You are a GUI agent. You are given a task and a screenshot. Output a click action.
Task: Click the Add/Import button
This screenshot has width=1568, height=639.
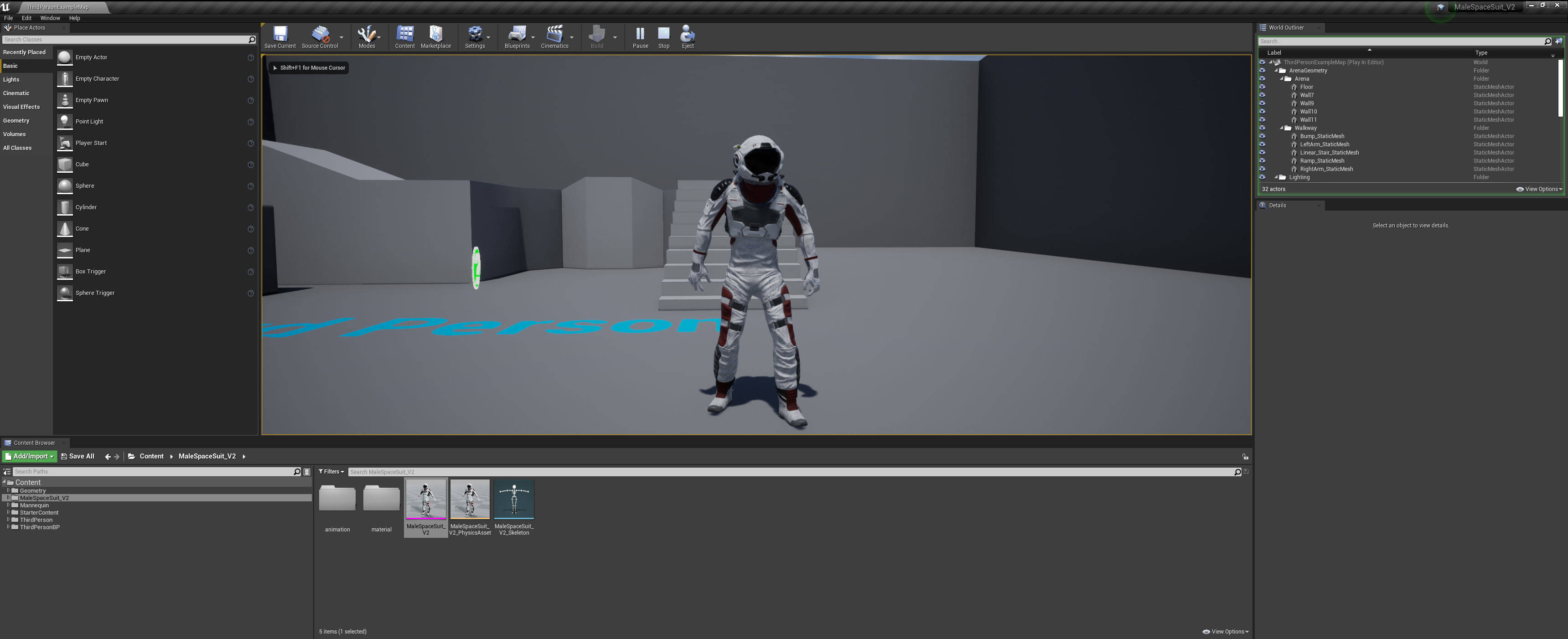[29, 456]
